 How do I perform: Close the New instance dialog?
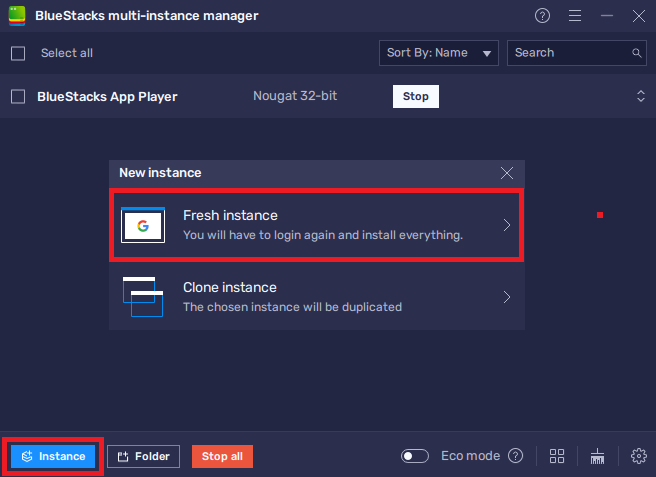[x=507, y=173]
